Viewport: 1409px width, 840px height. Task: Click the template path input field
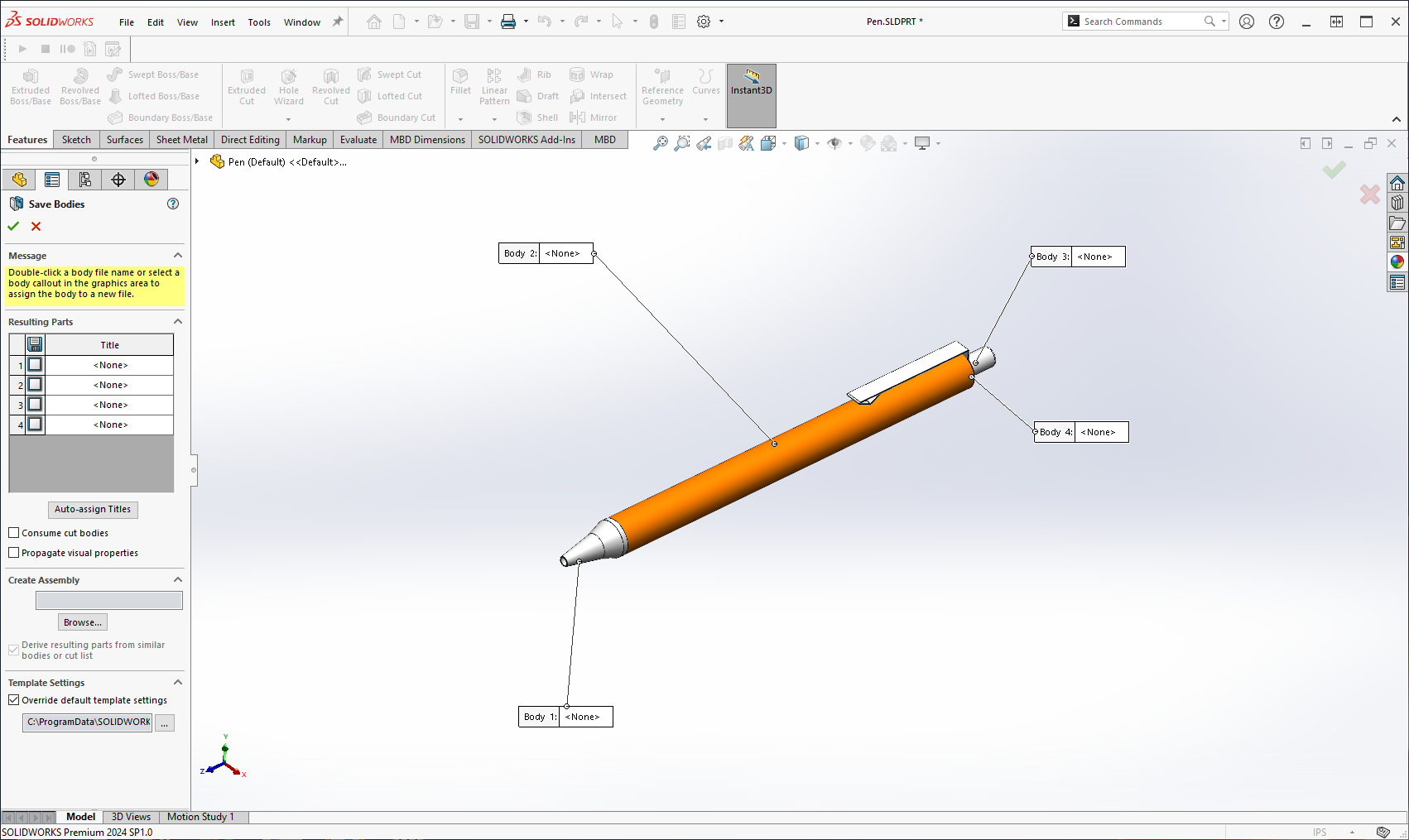tap(88, 722)
